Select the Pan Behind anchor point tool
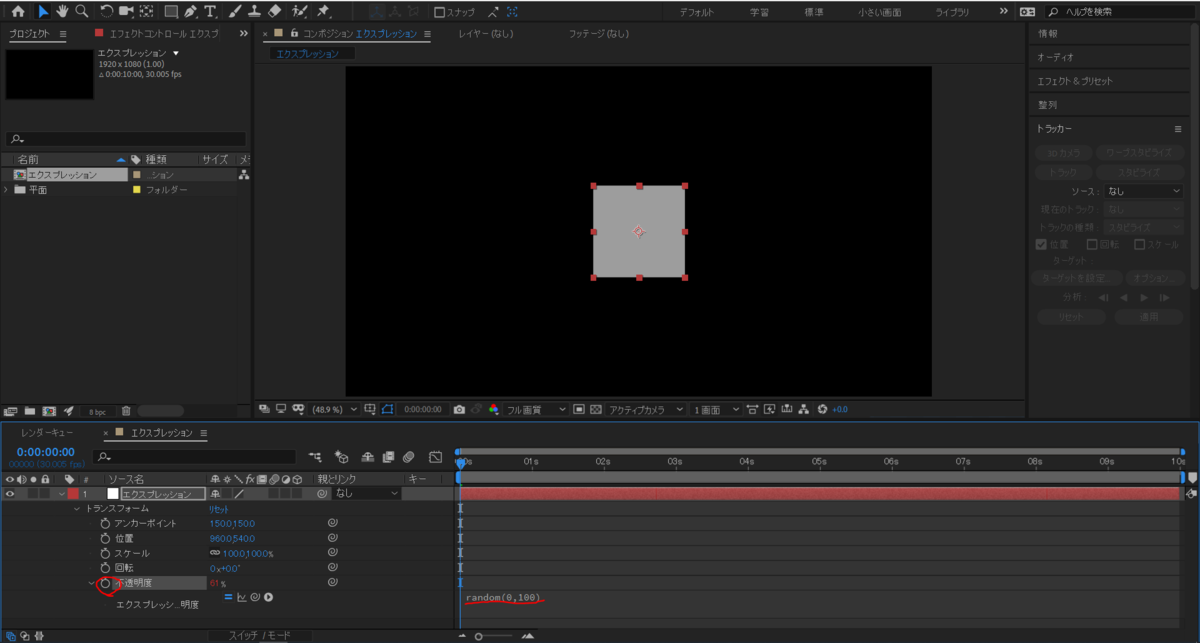Screen dimensions: 1200x643 pyautogui.click(x=147, y=12)
